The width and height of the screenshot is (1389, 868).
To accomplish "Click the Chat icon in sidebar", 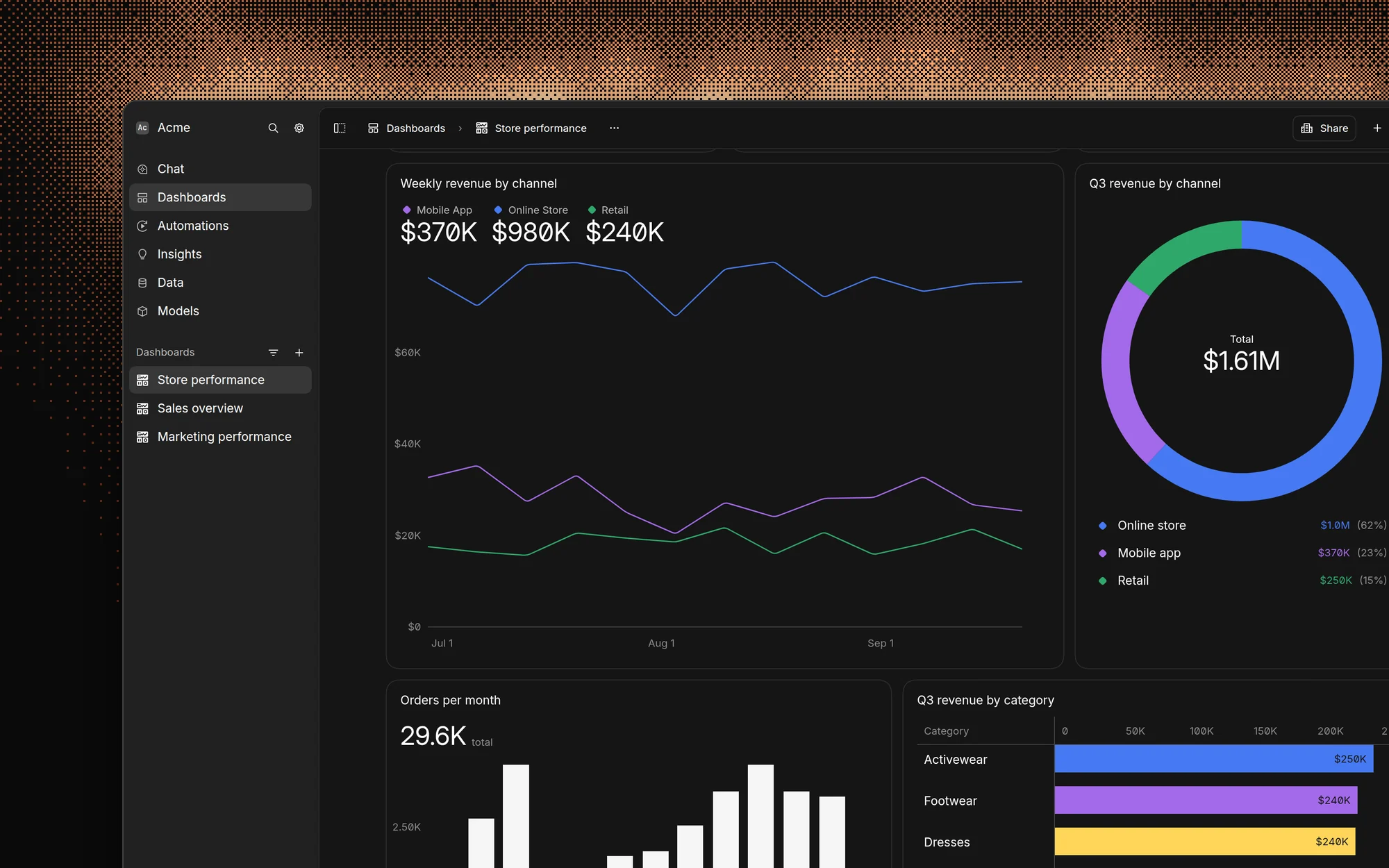I will tap(142, 169).
